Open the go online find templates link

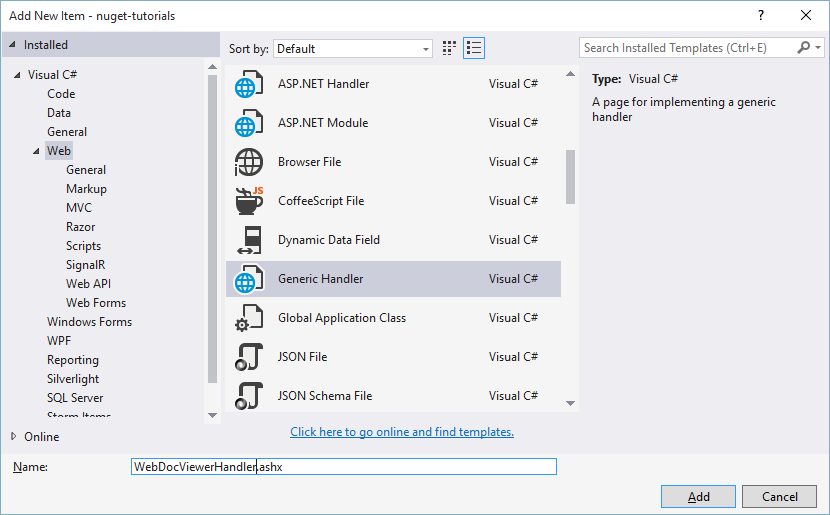coord(402,432)
